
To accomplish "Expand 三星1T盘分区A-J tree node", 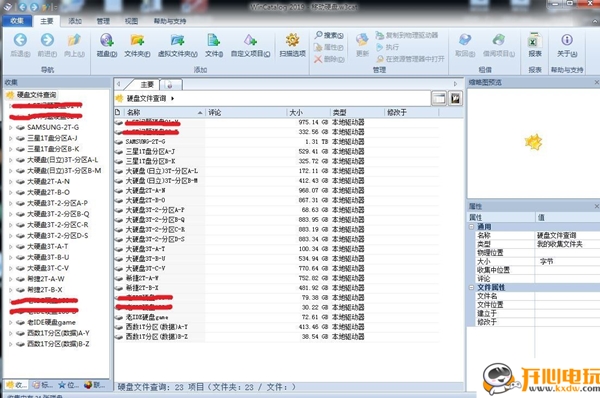I will pos(11,138).
